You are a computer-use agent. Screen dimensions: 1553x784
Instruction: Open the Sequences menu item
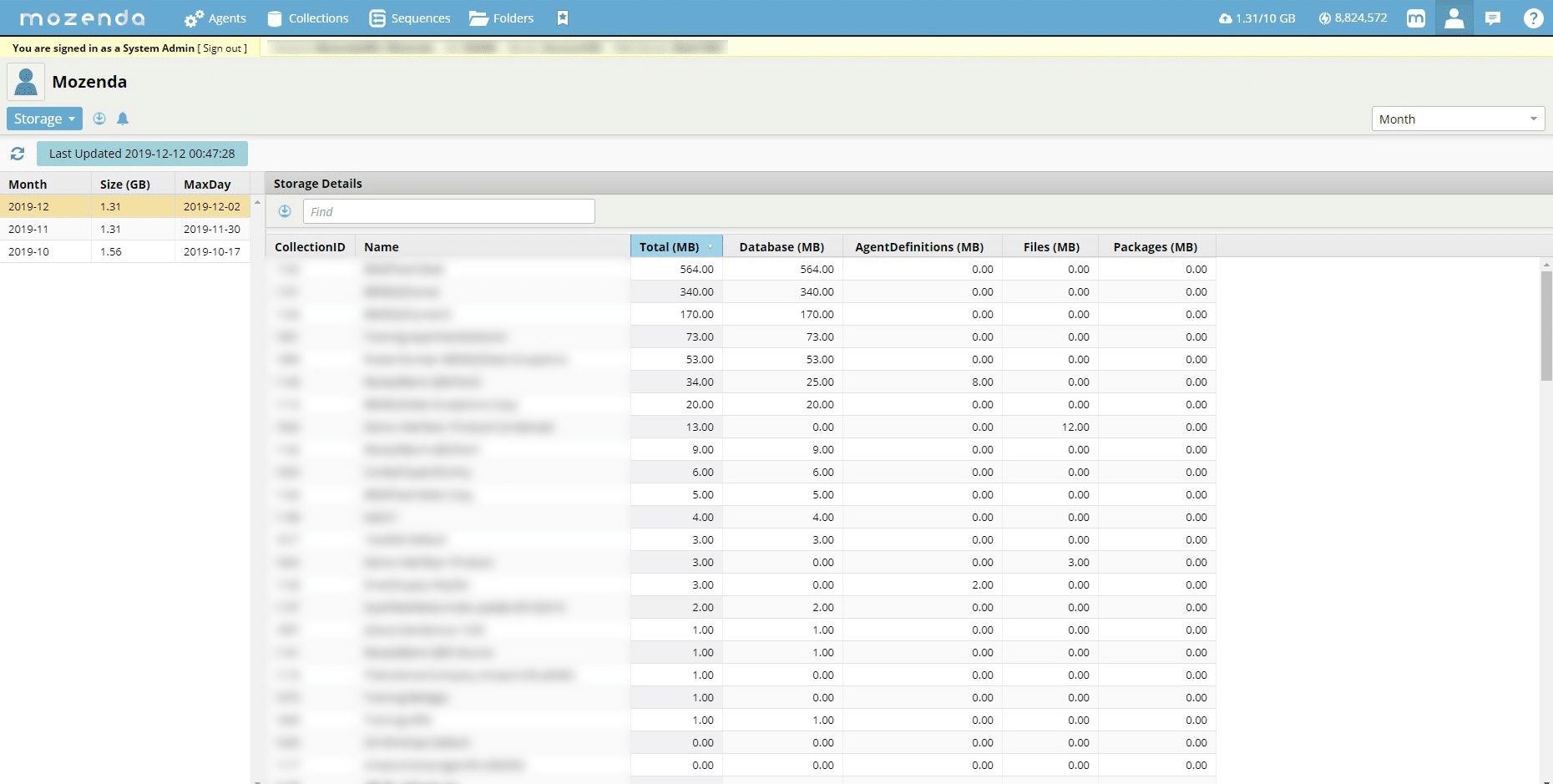point(410,18)
